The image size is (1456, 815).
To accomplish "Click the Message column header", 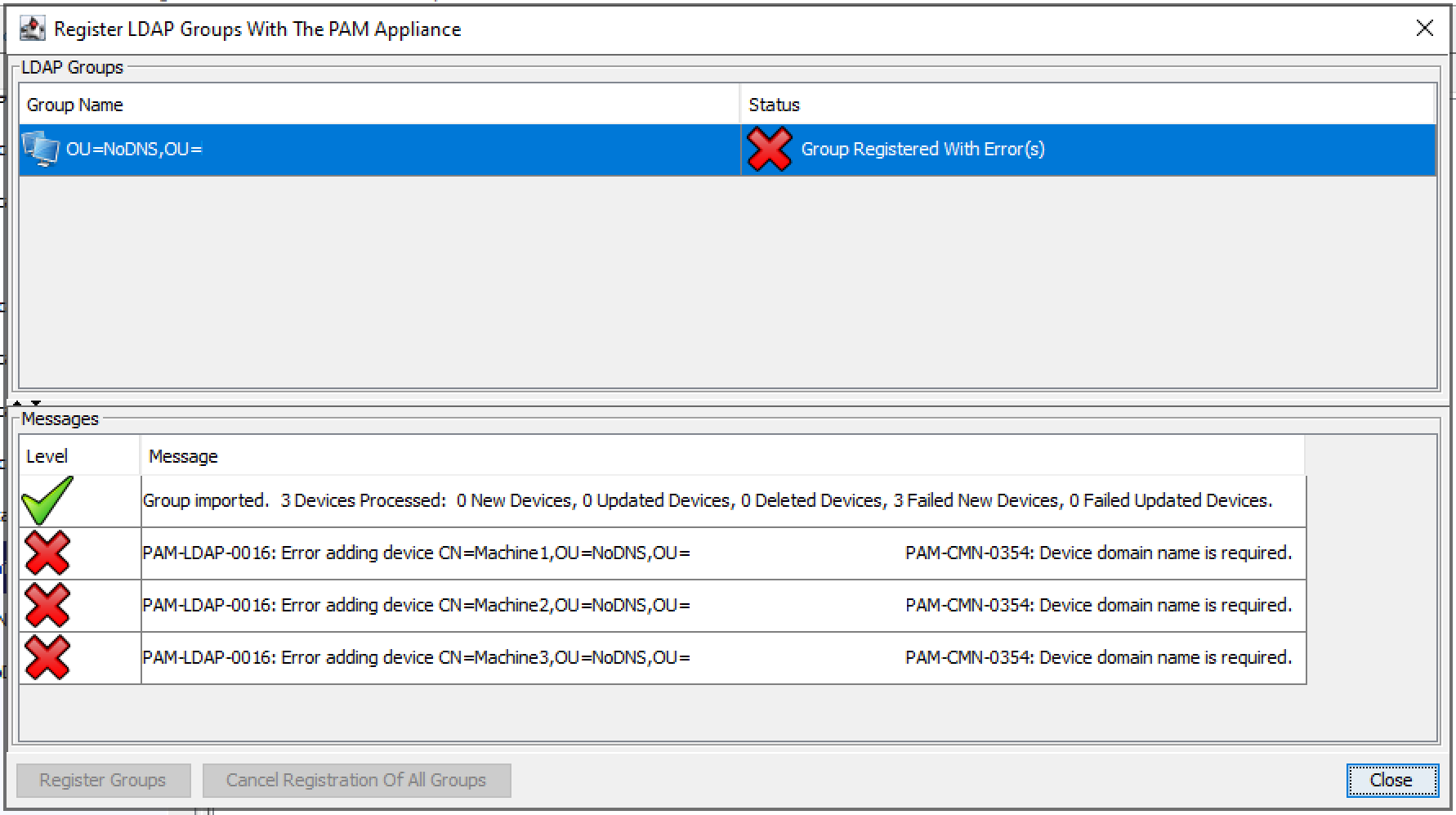I will [x=722, y=456].
